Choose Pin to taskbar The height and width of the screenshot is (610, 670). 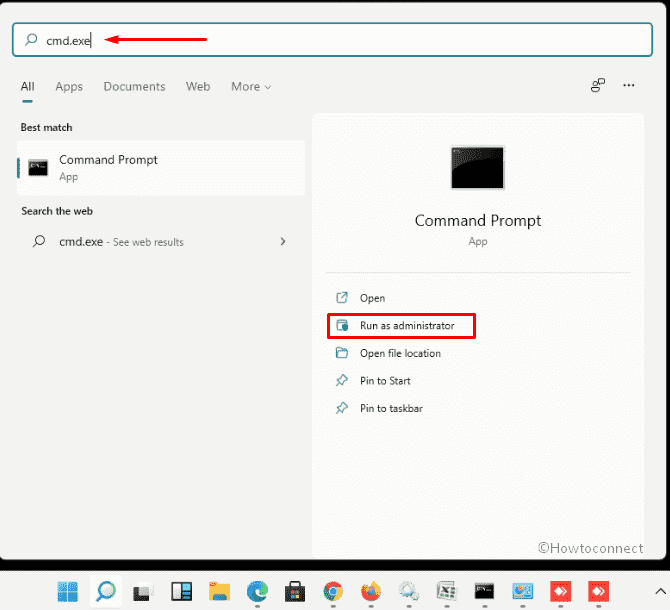pyautogui.click(x=391, y=408)
